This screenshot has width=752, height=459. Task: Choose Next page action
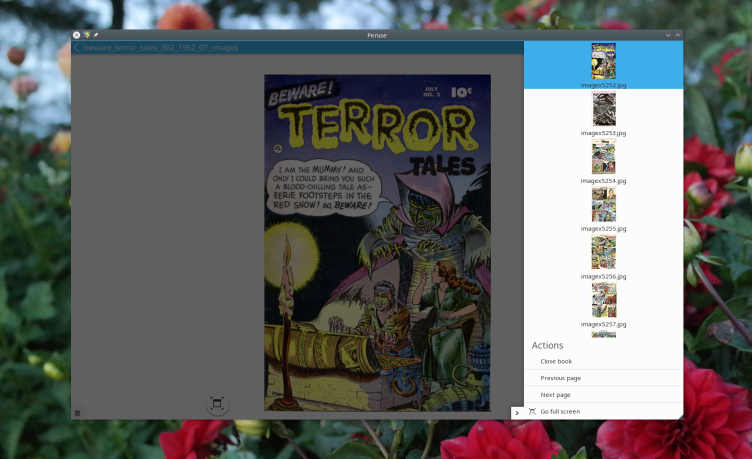pos(555,395)
